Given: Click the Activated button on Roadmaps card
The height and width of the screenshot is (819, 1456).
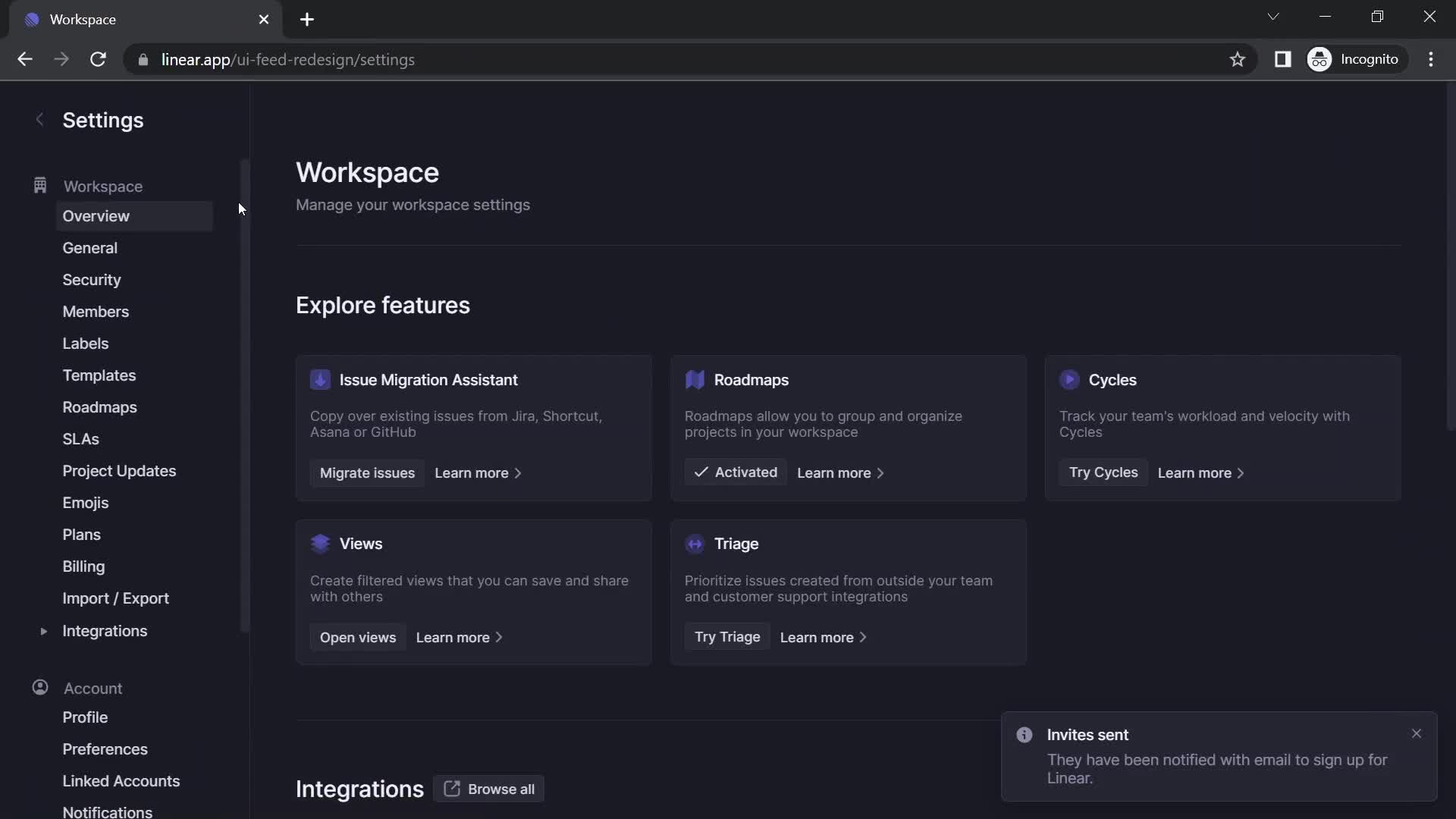Looking at the screenshot, I should click(736, 472).
